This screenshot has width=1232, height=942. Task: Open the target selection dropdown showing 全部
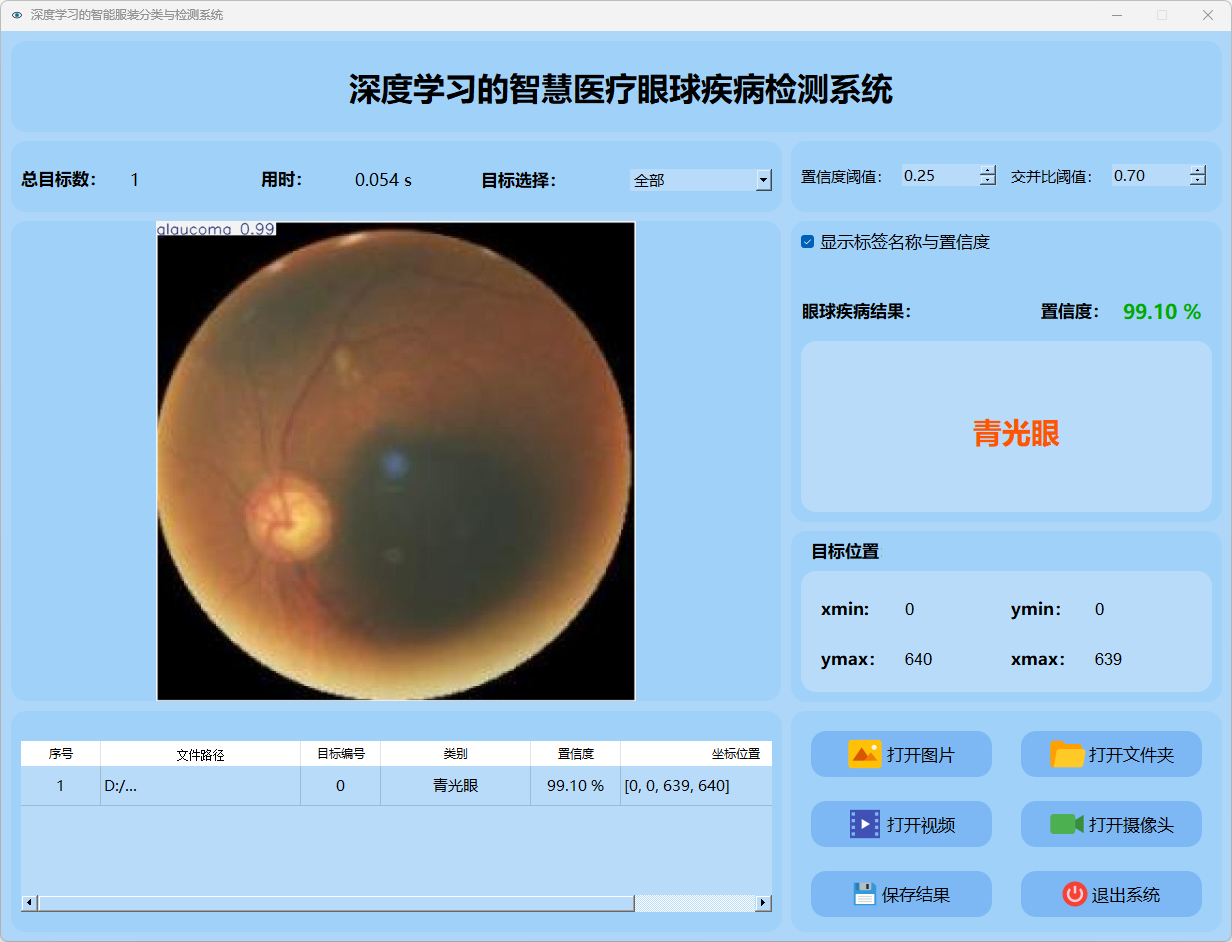[x=763, y=180]
